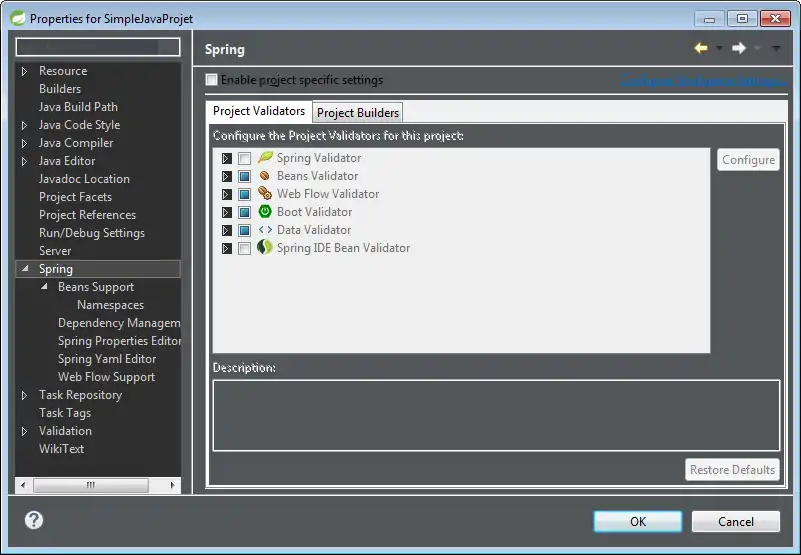Screen dimensions: 801x555
Task: Check the Spring Validator checkbox
Action: point(245,159)
